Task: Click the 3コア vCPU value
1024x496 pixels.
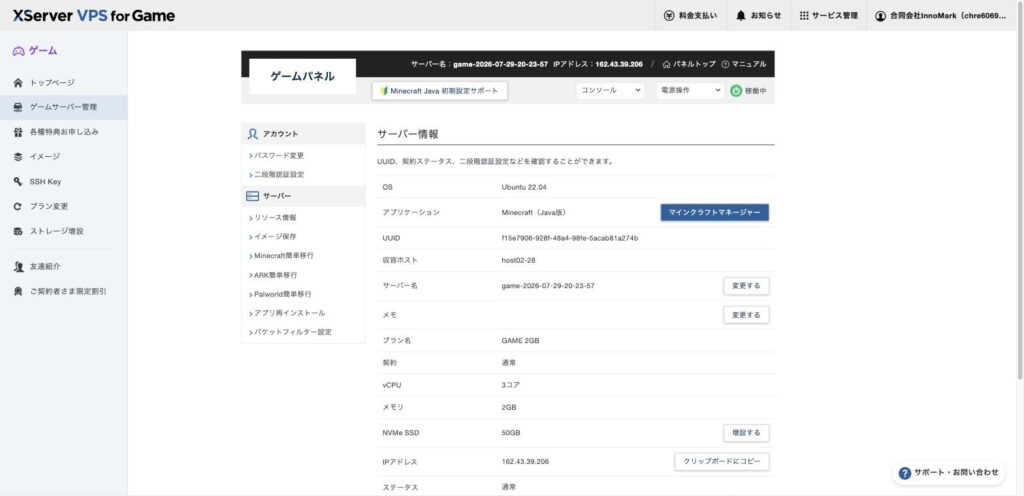Action: pyautogui.click(x=511, y=385)
